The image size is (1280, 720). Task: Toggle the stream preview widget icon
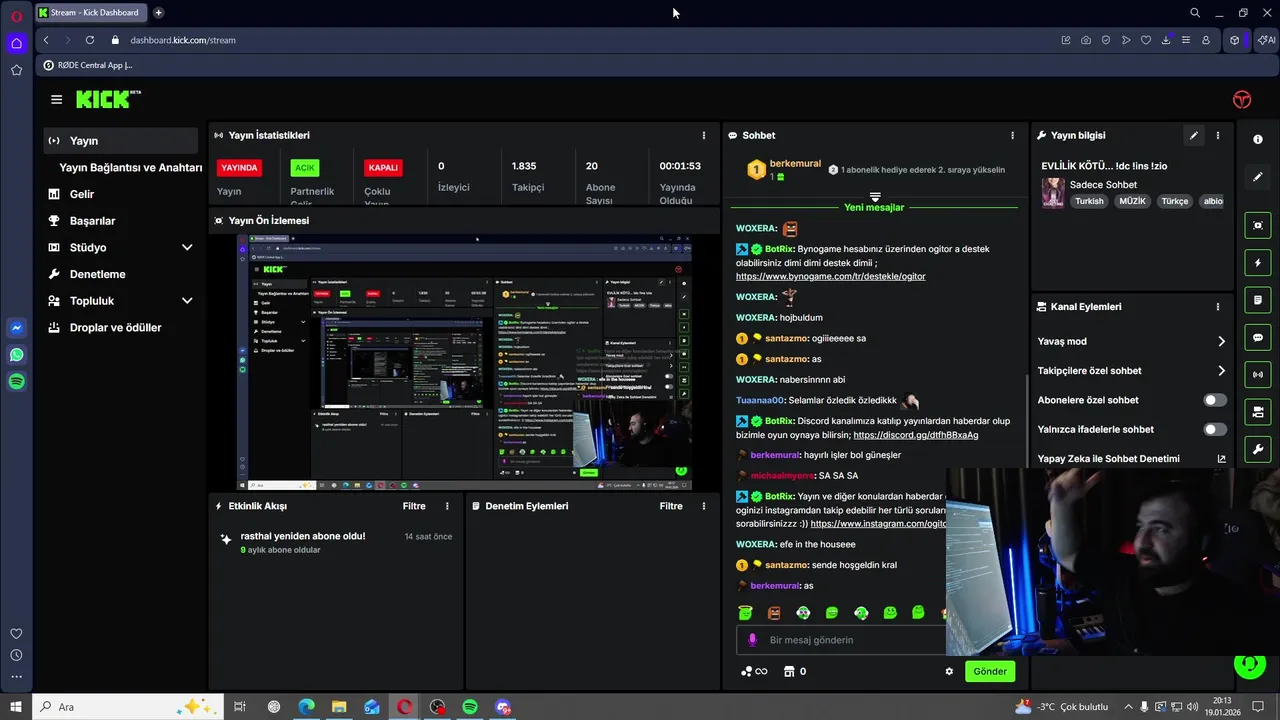click(x=1258, y=226)
